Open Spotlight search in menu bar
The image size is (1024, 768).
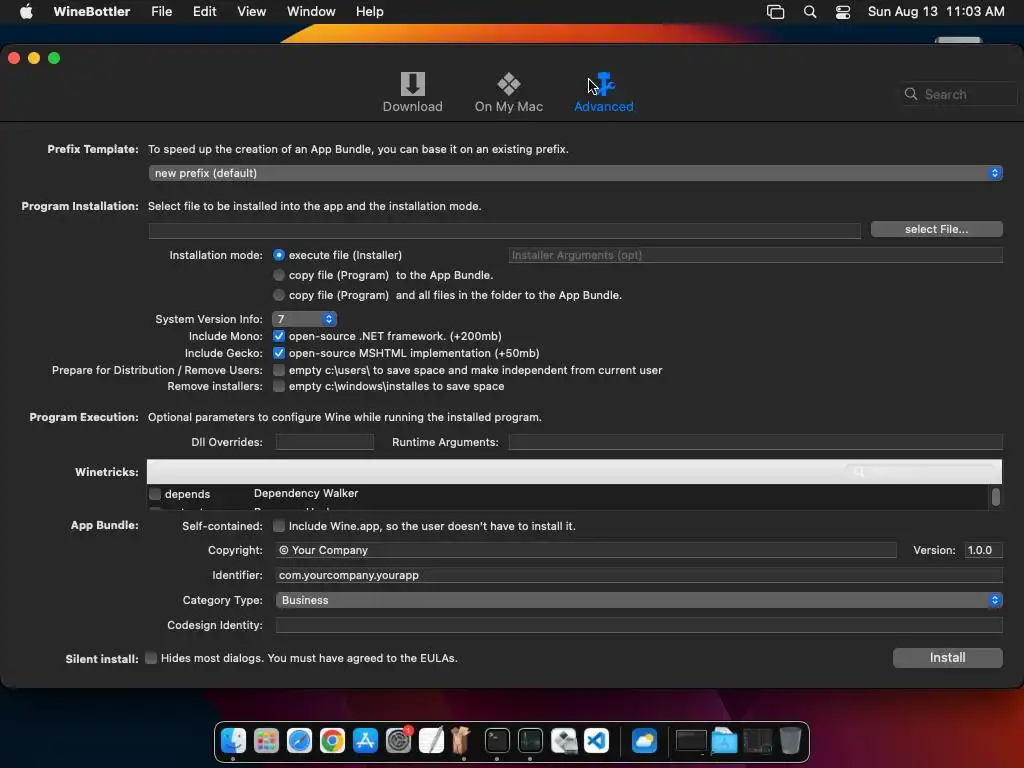point(810,12)
